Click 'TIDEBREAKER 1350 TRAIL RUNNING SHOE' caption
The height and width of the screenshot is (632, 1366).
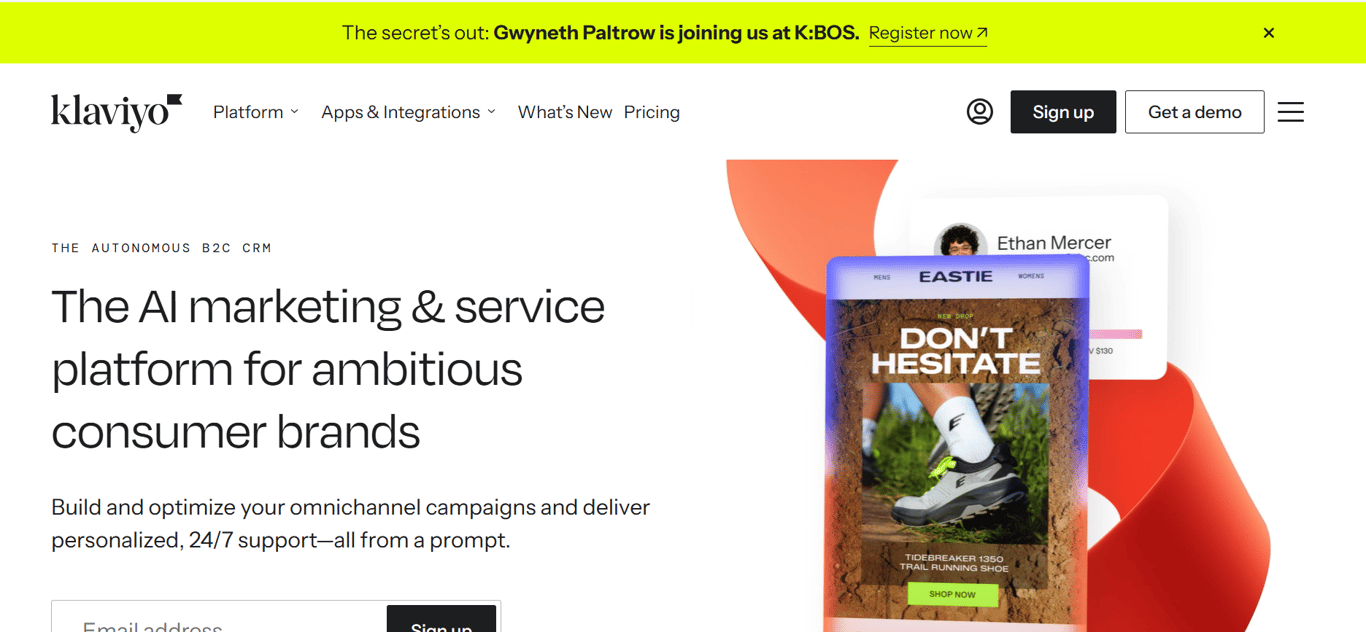click(953, 563)
